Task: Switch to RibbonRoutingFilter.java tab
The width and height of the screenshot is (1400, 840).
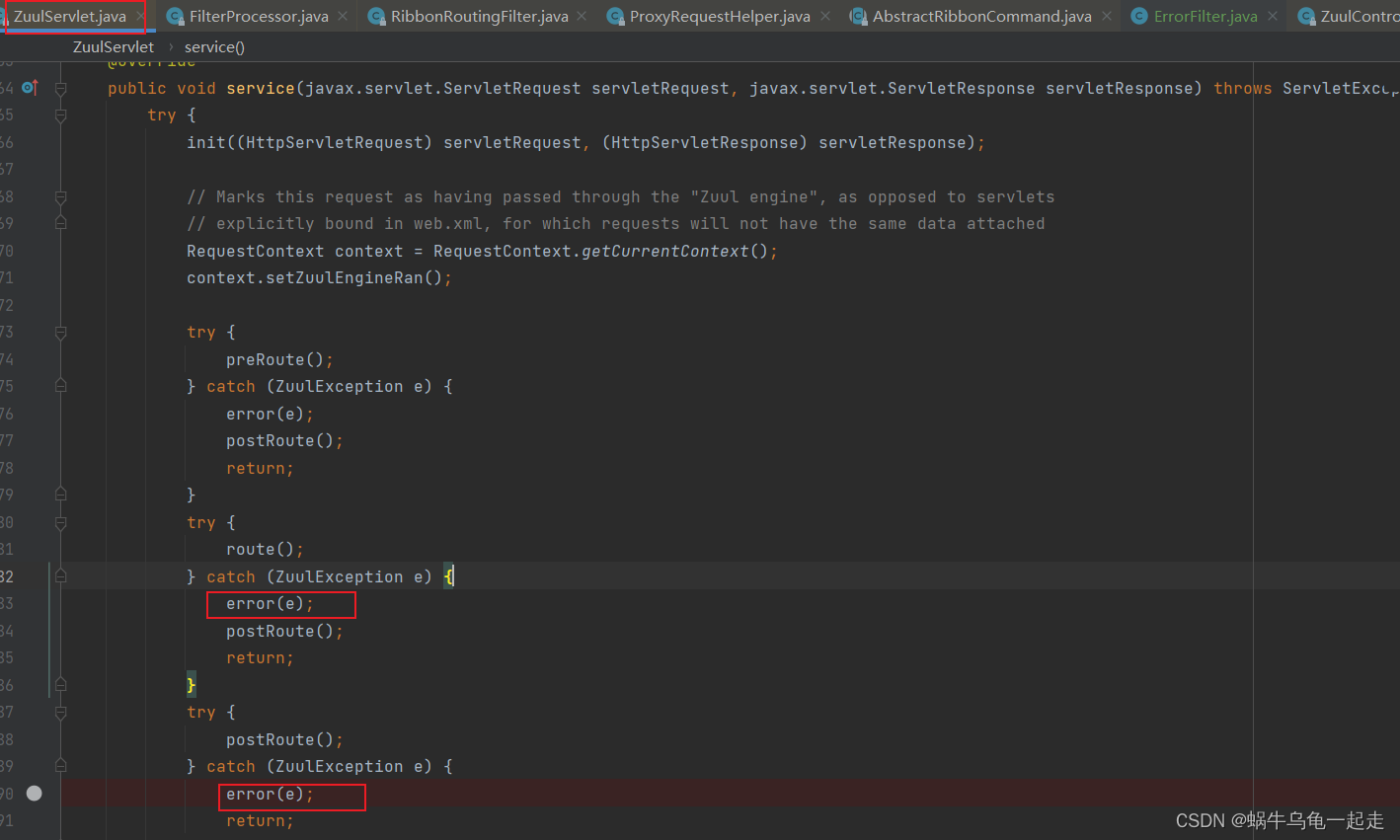Action: coord(479,17)
